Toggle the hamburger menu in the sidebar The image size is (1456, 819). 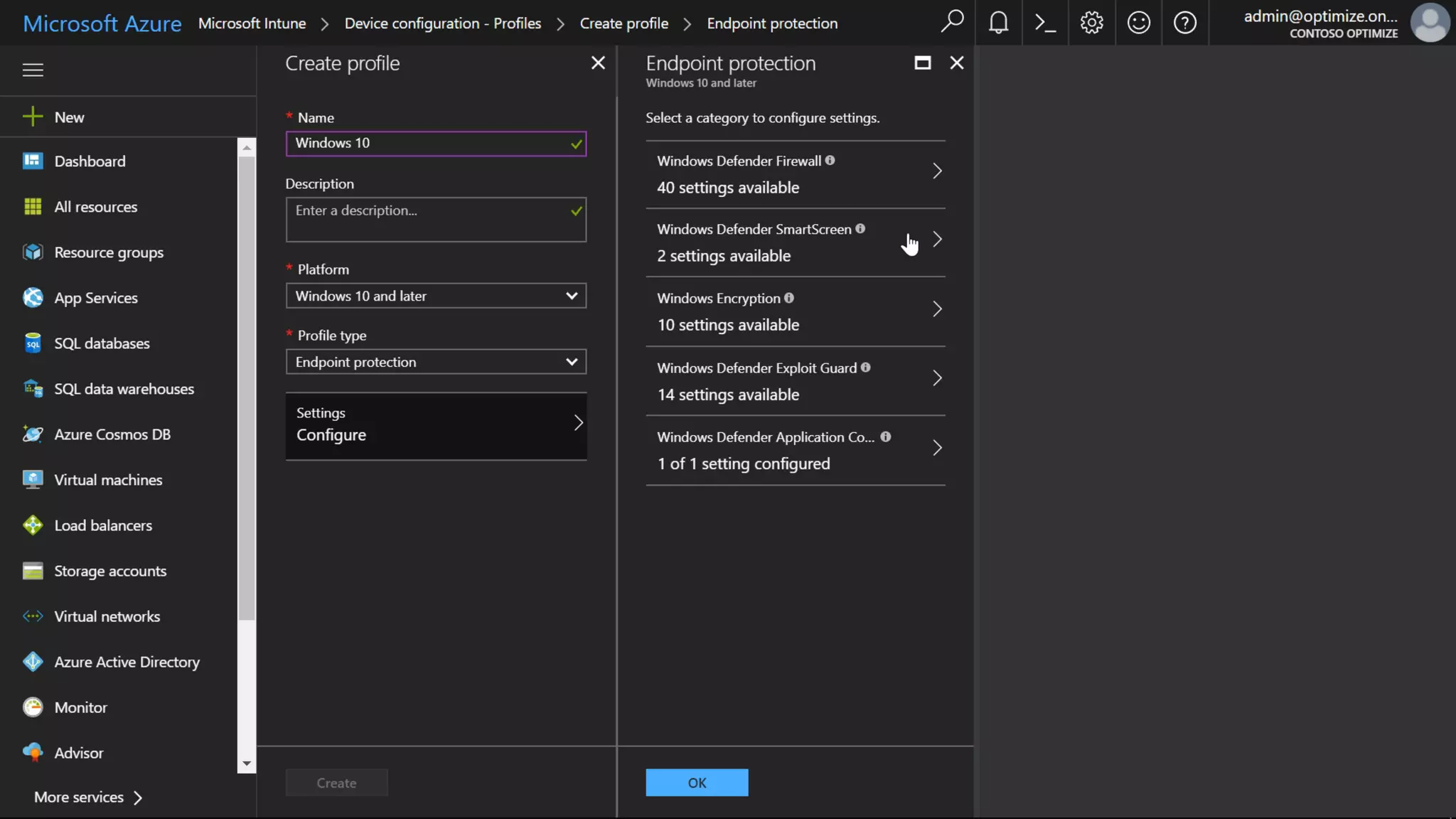point(33,70)
